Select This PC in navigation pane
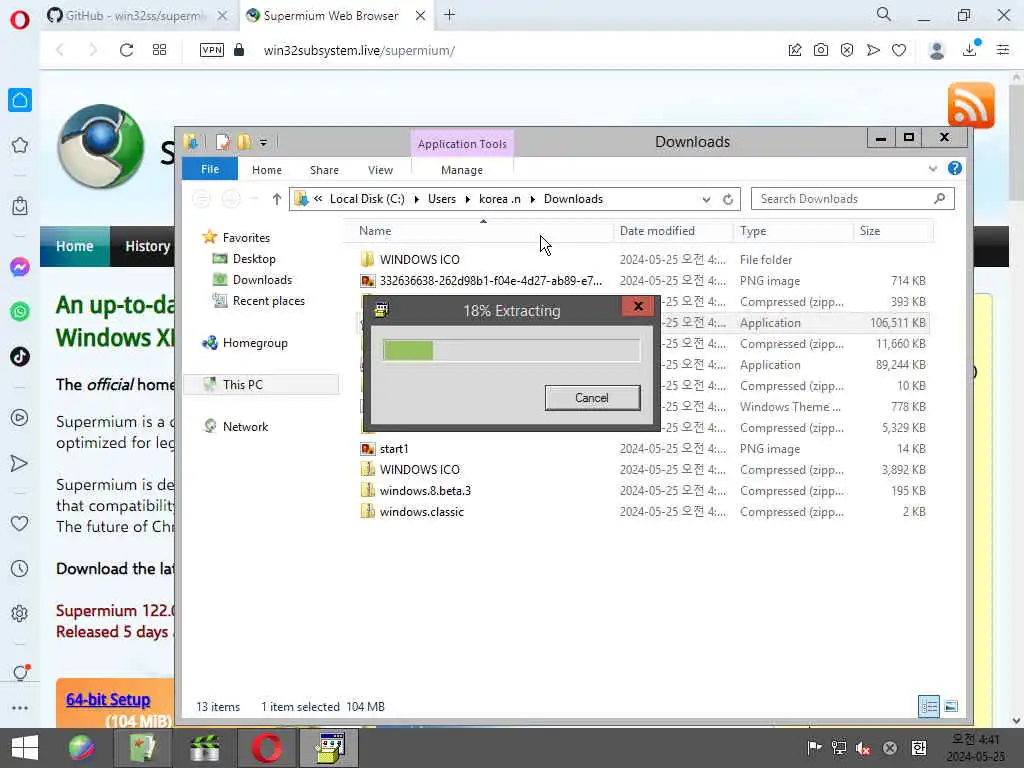 261,385
